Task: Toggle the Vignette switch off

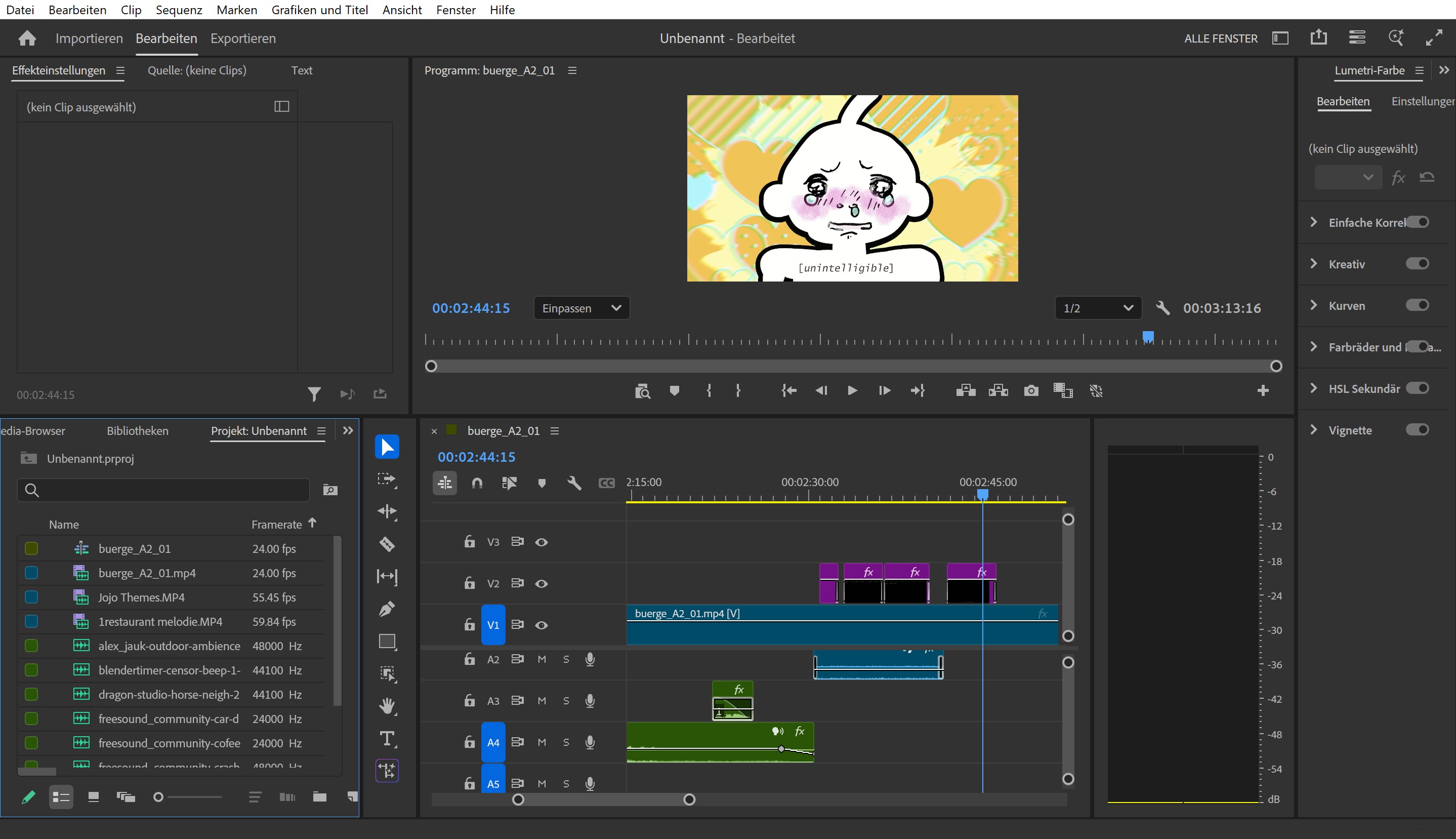Action: click(x=1418, y=429)
